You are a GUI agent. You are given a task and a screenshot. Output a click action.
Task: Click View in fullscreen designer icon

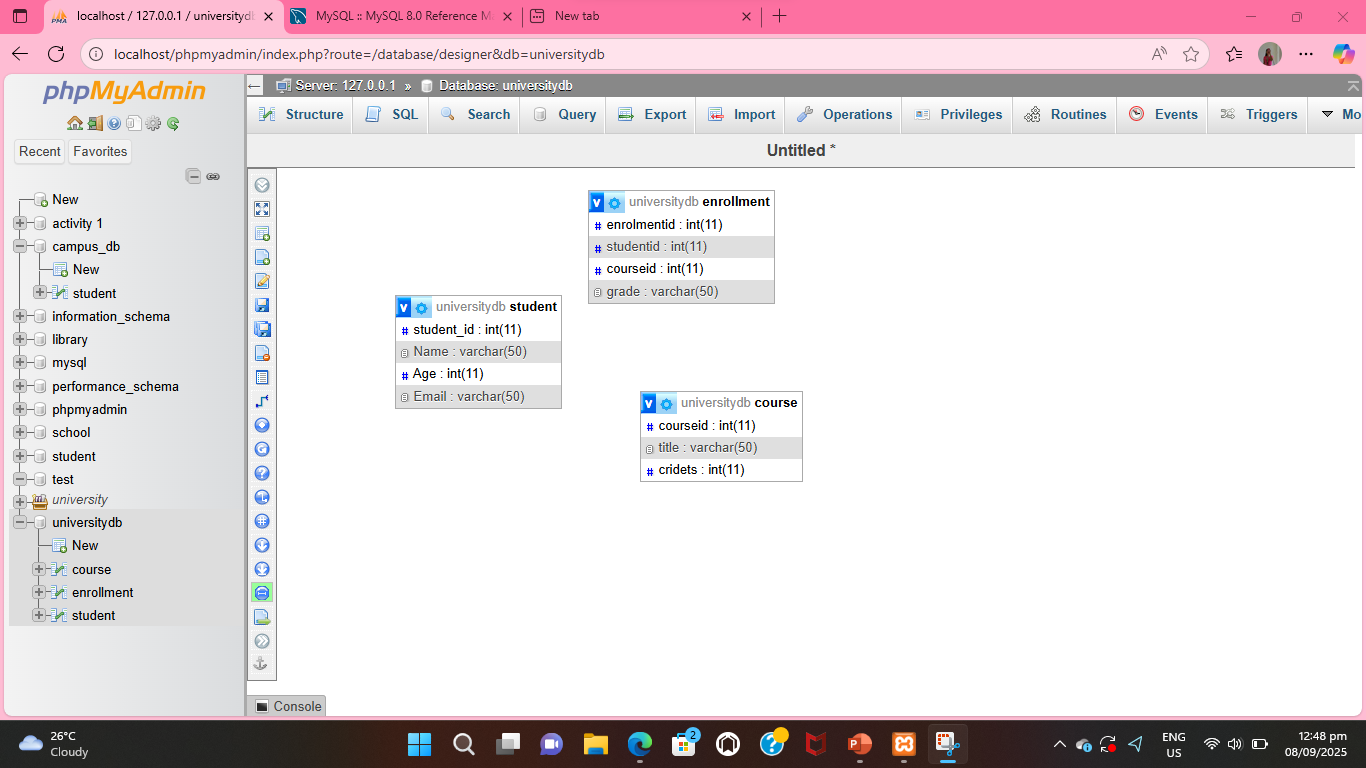pyautogui.click(x=262, y=209)
